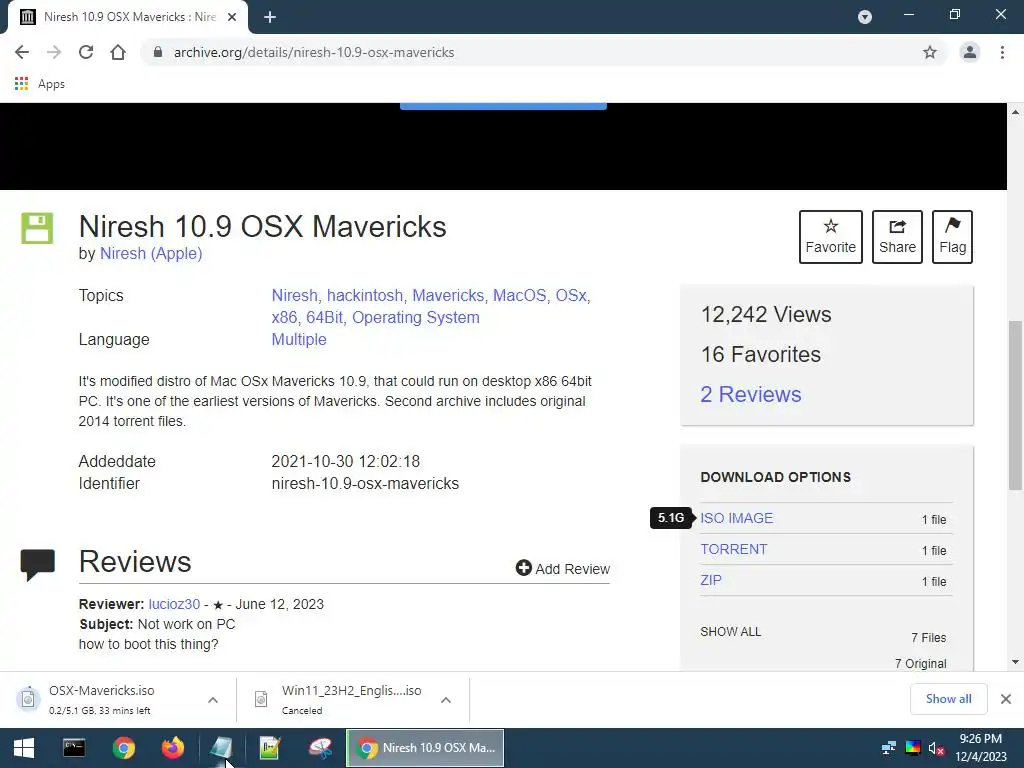Click the address bar URL
Screen dimensions: 1024x768
point(314,52)
